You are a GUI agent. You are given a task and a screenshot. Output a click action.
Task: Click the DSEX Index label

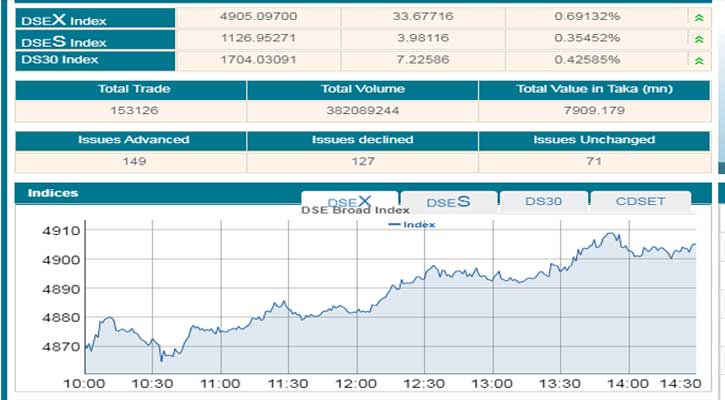tap(64, 18)
